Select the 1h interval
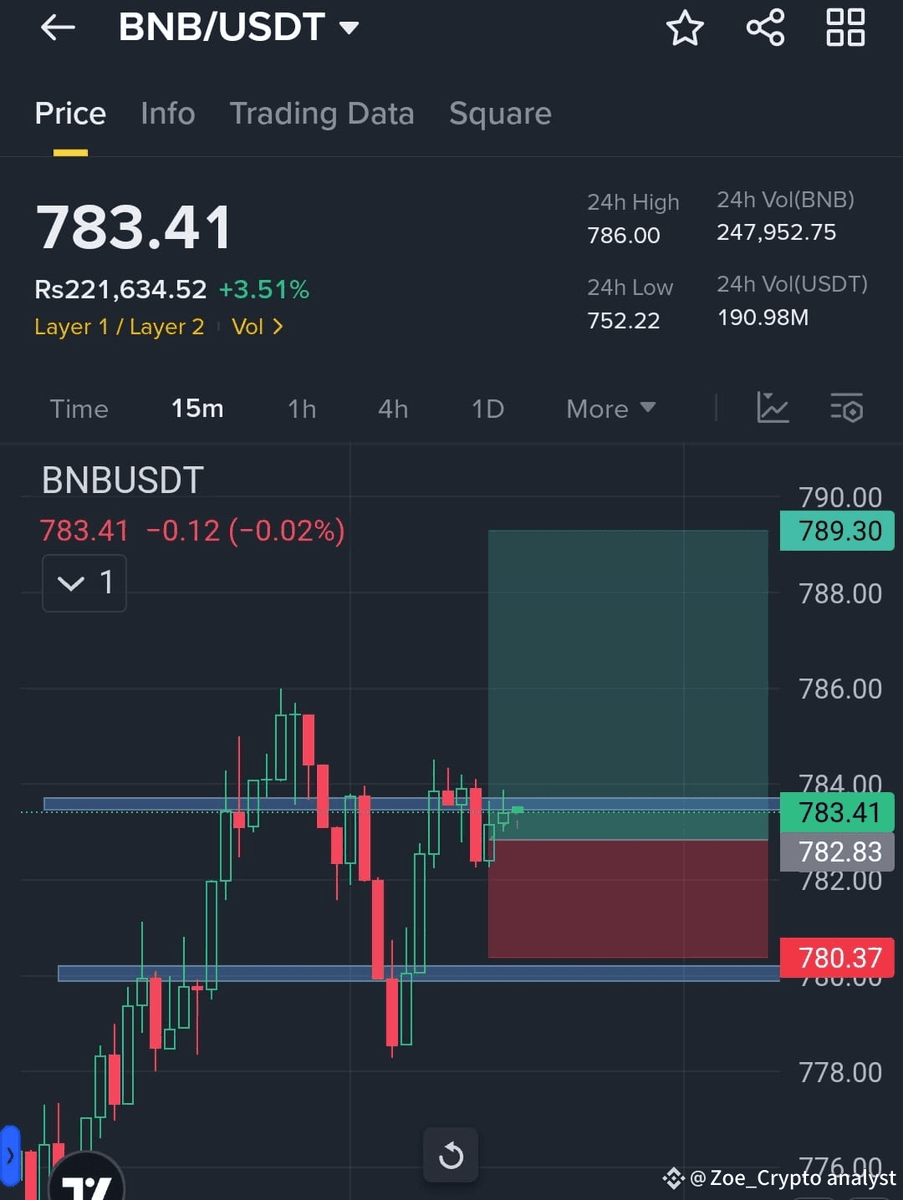903x1200 pixels. pos(302,409)
